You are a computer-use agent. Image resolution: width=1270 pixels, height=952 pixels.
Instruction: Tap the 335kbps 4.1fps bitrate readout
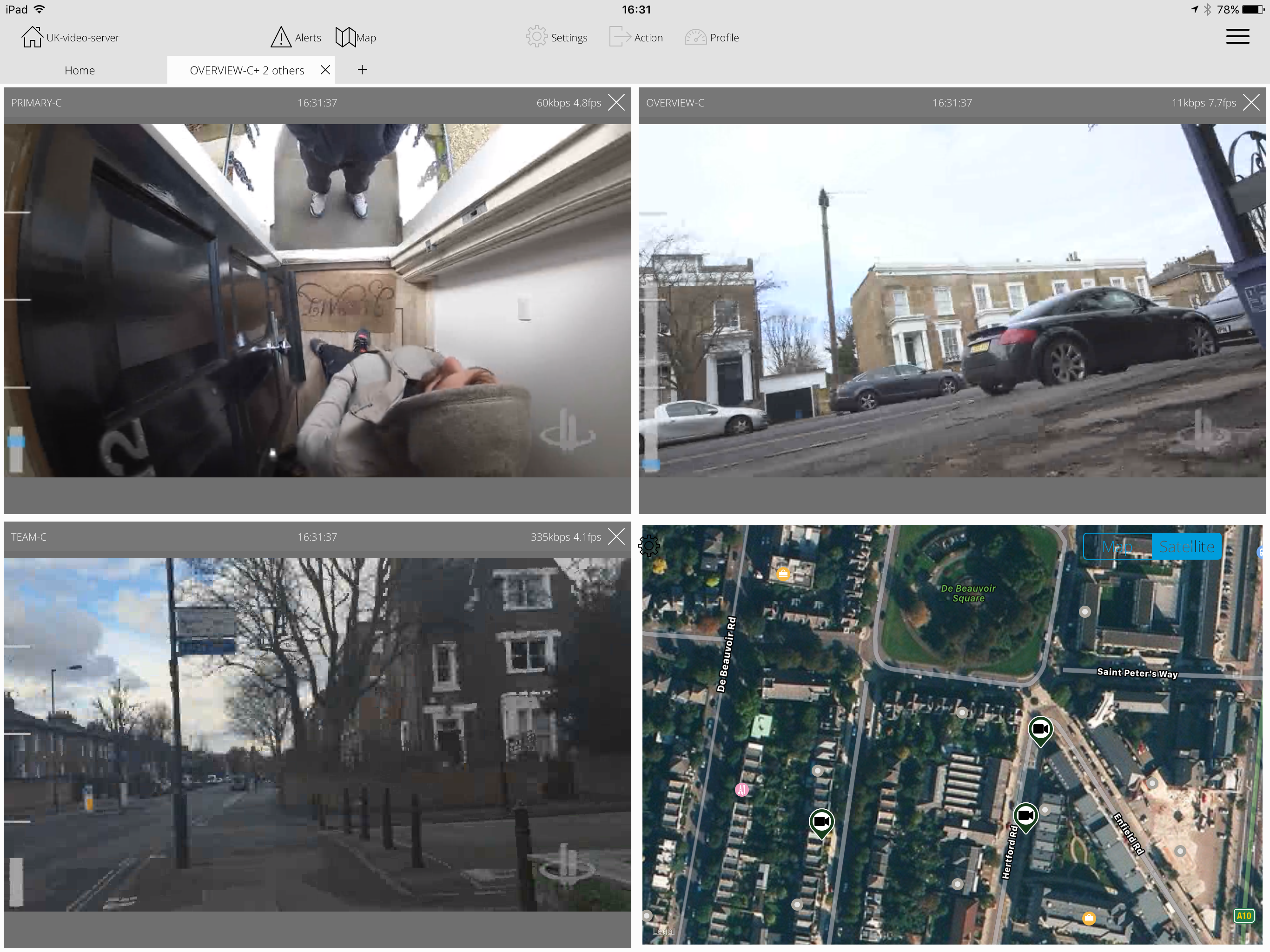click(x=566, y=537)
